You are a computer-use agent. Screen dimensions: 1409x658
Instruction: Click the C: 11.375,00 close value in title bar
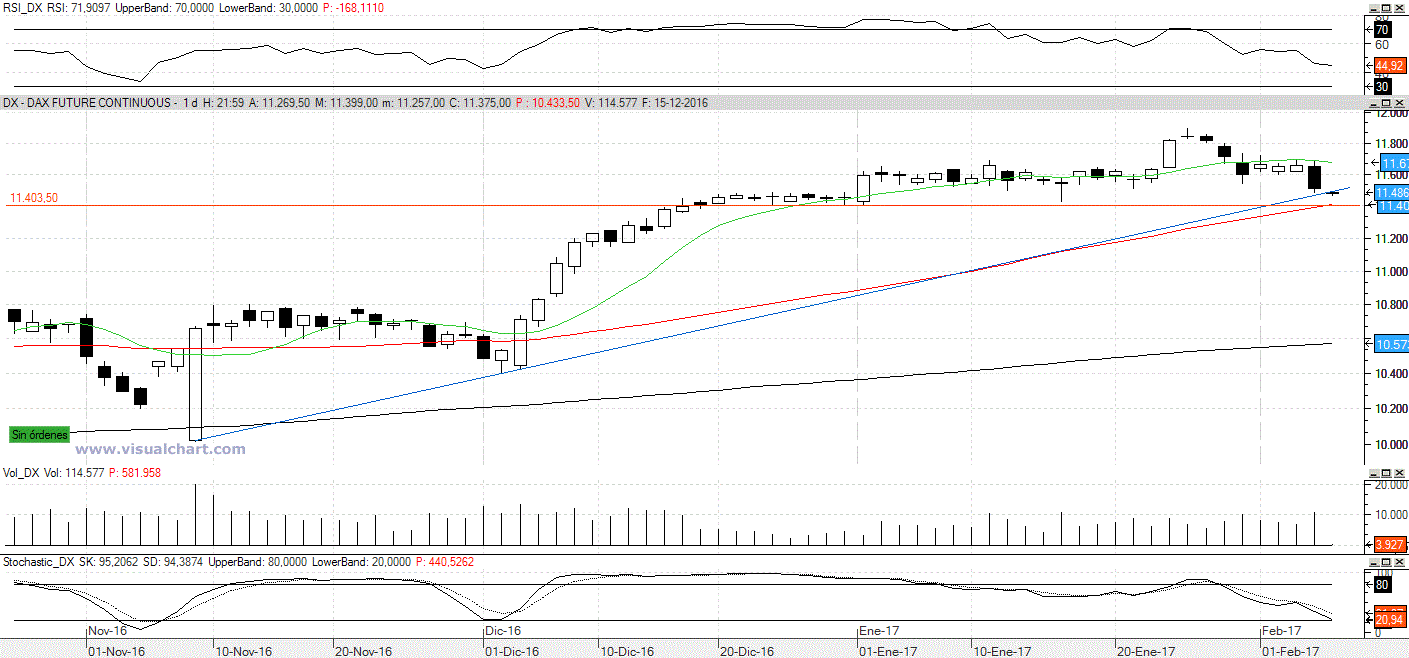(x=482, y=103)
